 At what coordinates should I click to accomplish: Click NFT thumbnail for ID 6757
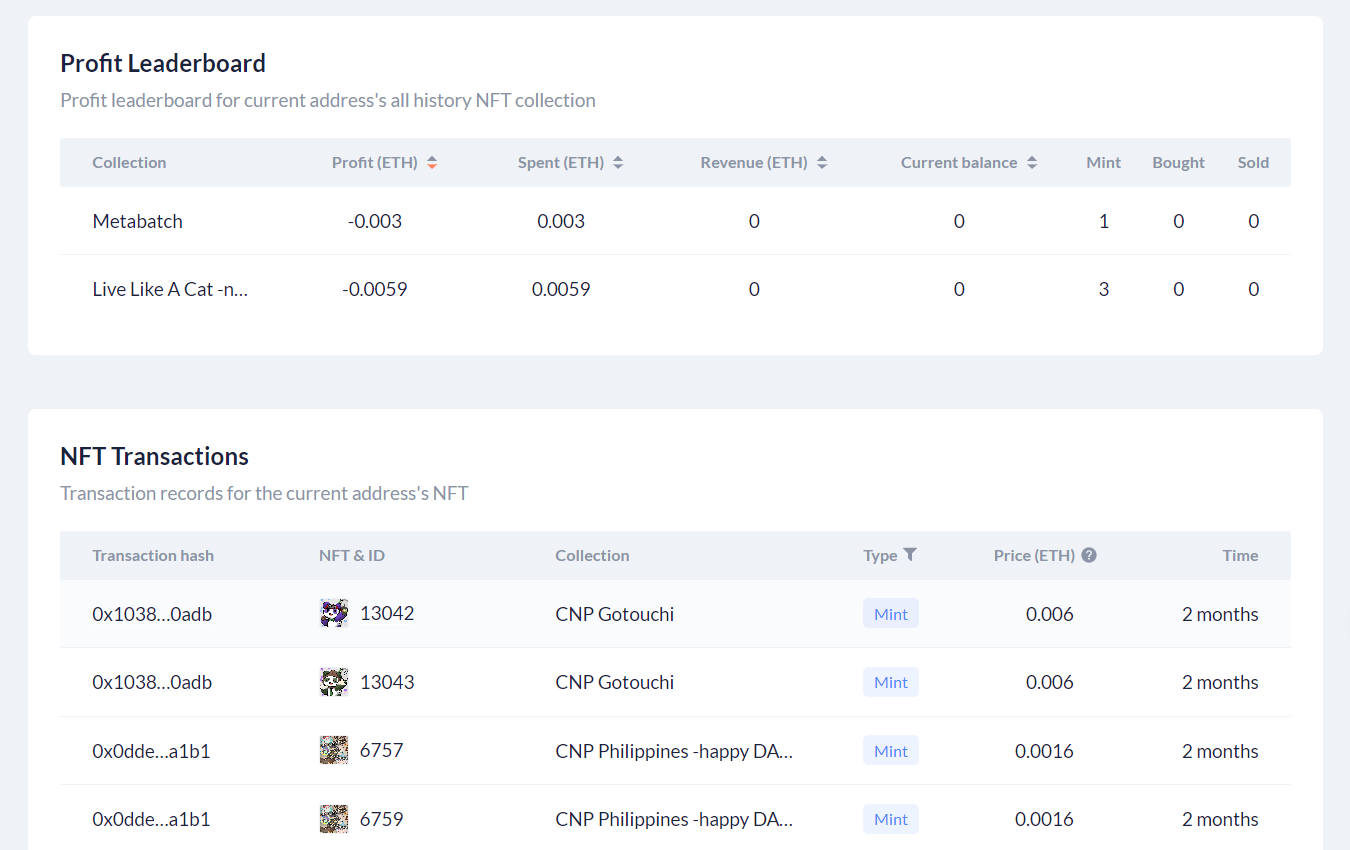pyautogui.click(x=334, y=750)
